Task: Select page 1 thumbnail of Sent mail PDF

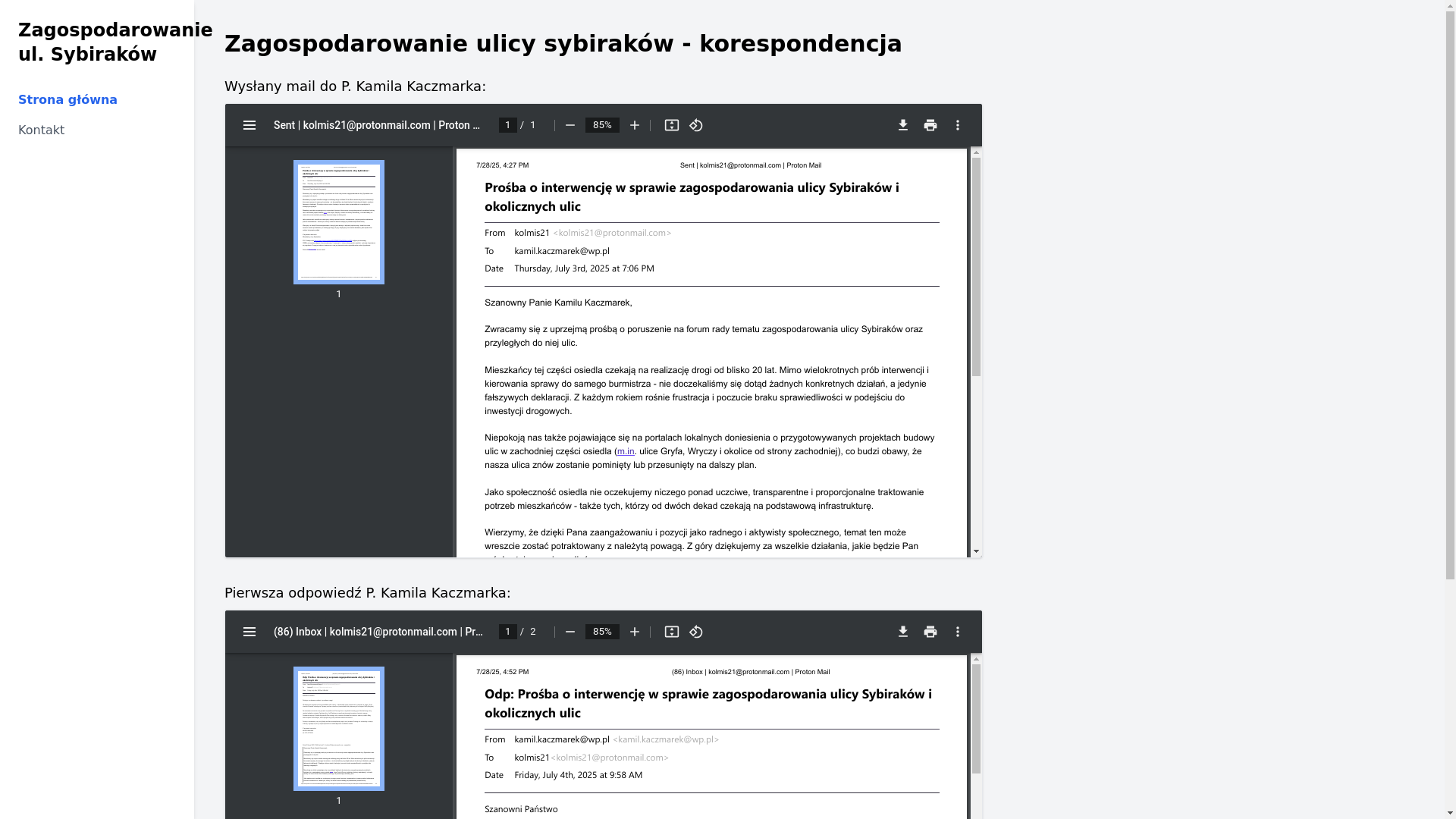Action: tap(339, 222)
